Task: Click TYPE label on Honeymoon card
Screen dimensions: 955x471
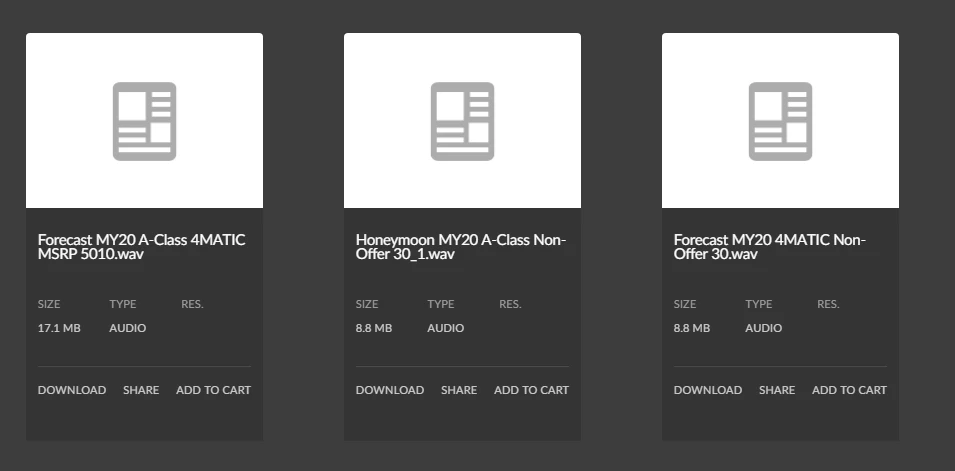Action: (x=441, y=304)
